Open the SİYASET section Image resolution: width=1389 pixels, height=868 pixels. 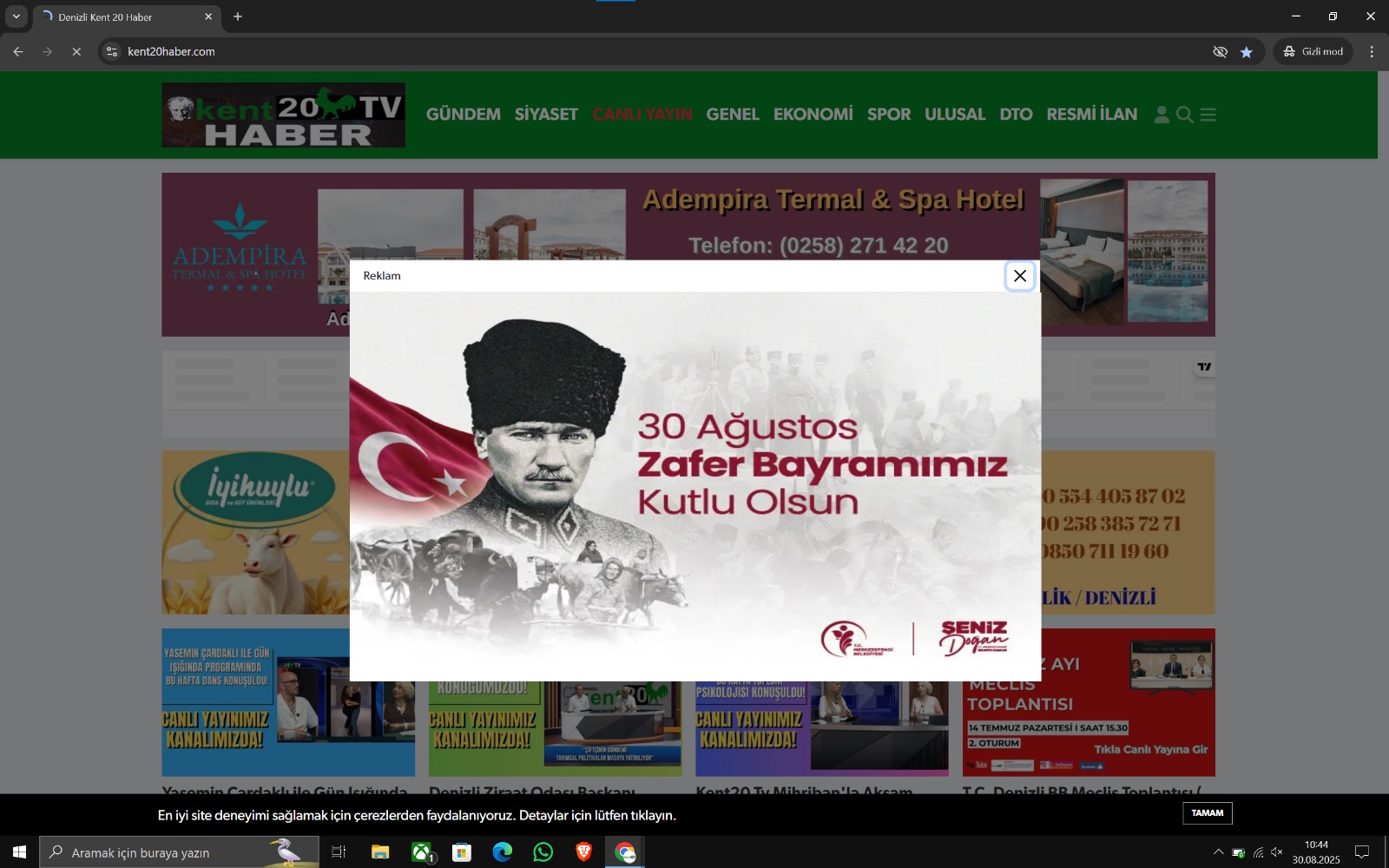546,115
